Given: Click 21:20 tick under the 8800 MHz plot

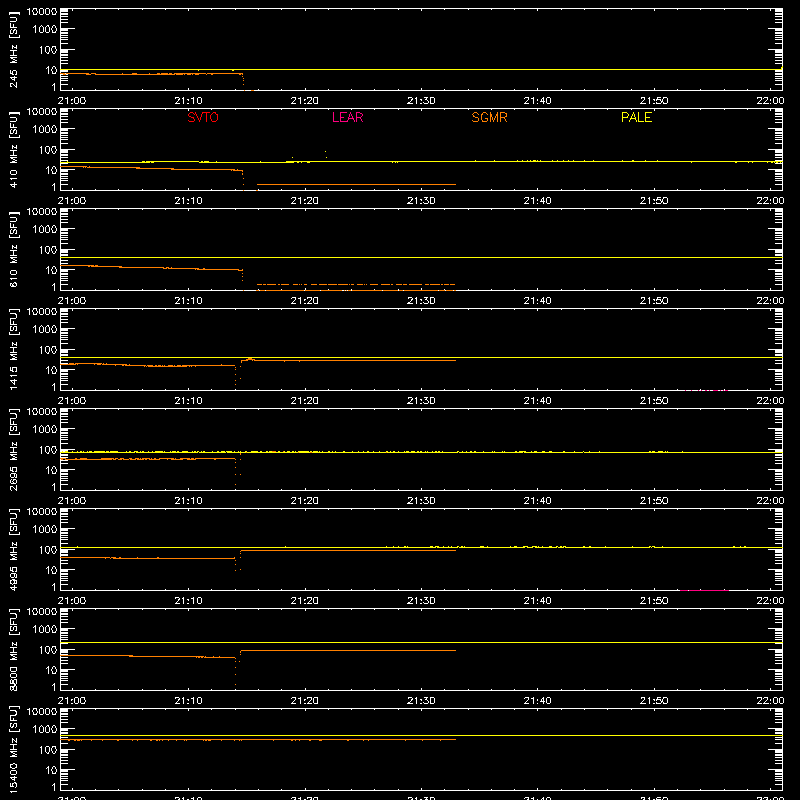Looking at the screenshot, I should pos(305,701).
